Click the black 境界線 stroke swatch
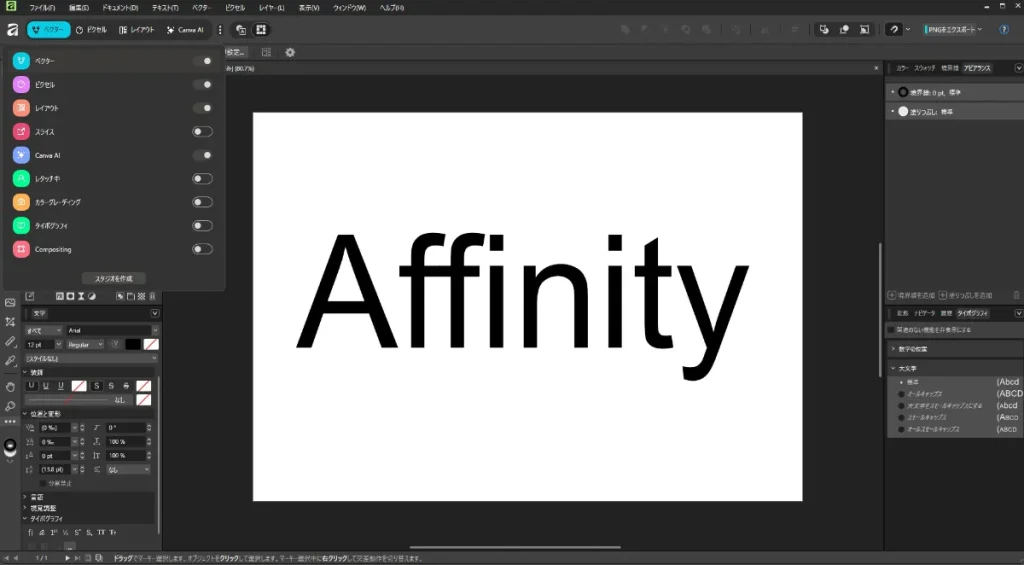 (903, 93)
